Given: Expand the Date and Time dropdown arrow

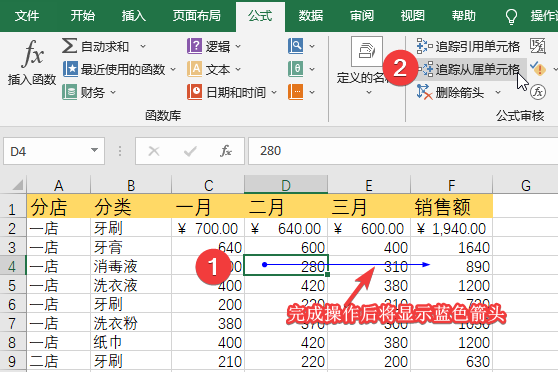Looking at the screenshot, I should [x=274, y=92].
